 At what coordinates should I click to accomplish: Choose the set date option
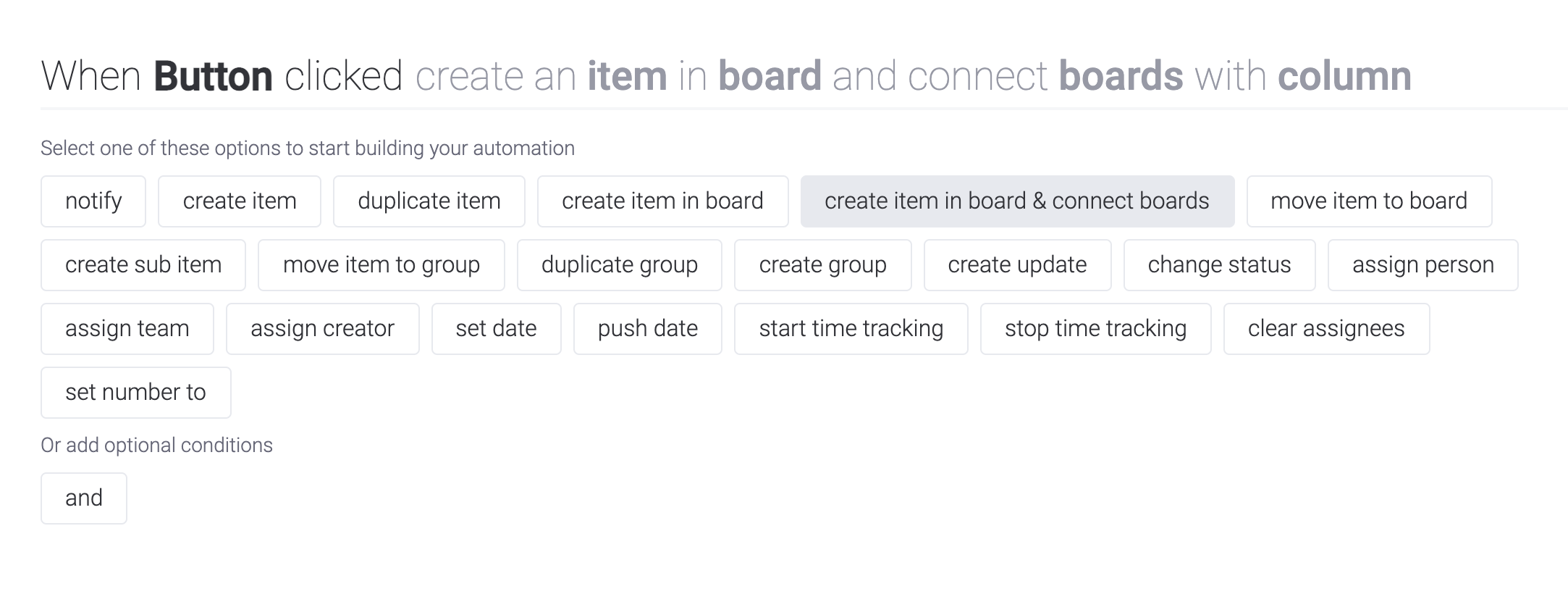click(x=496, y=329)
